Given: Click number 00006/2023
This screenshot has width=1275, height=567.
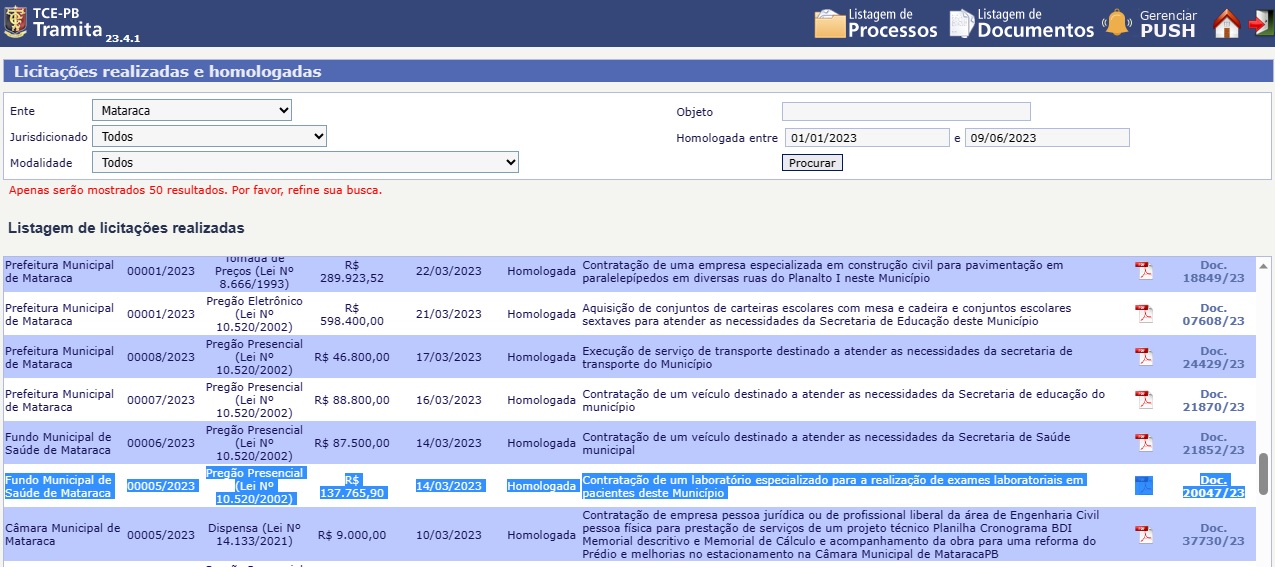Looking at the screenshot, I should coord(161,443).
